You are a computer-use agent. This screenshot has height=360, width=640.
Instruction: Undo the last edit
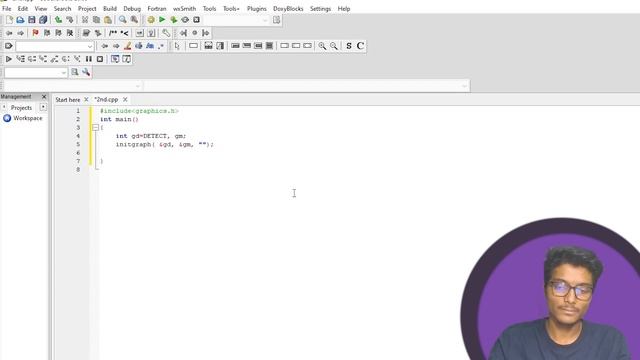coord(58,20)
